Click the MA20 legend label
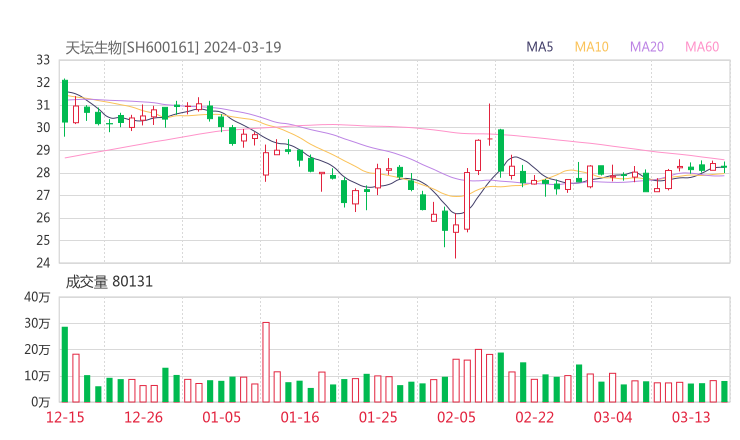Screen dimensions: 740x440 pyautogui.click(x=647, y=47)
